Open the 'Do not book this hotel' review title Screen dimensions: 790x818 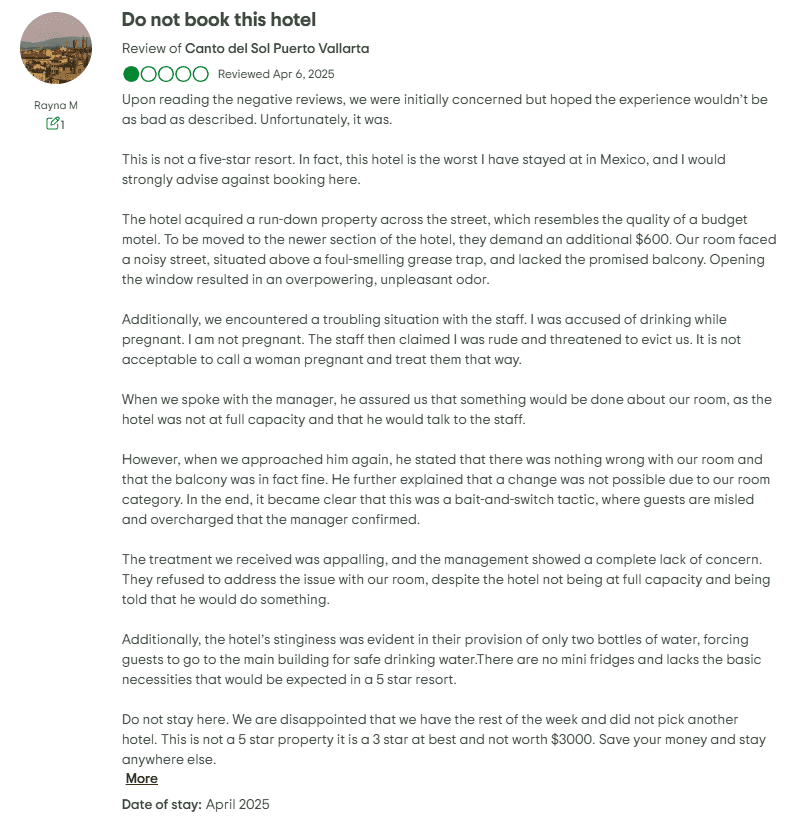pos(218,19)
